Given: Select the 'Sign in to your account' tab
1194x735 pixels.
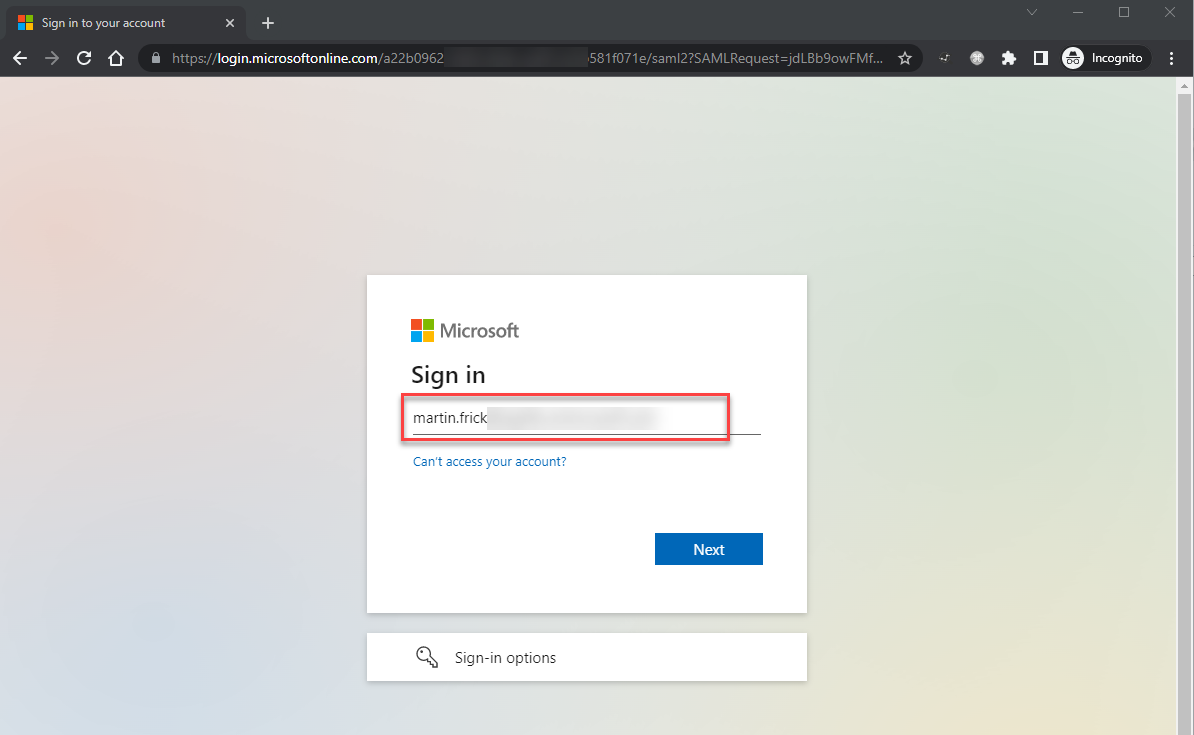Looking at the screenshot, I should coord(126,23).
